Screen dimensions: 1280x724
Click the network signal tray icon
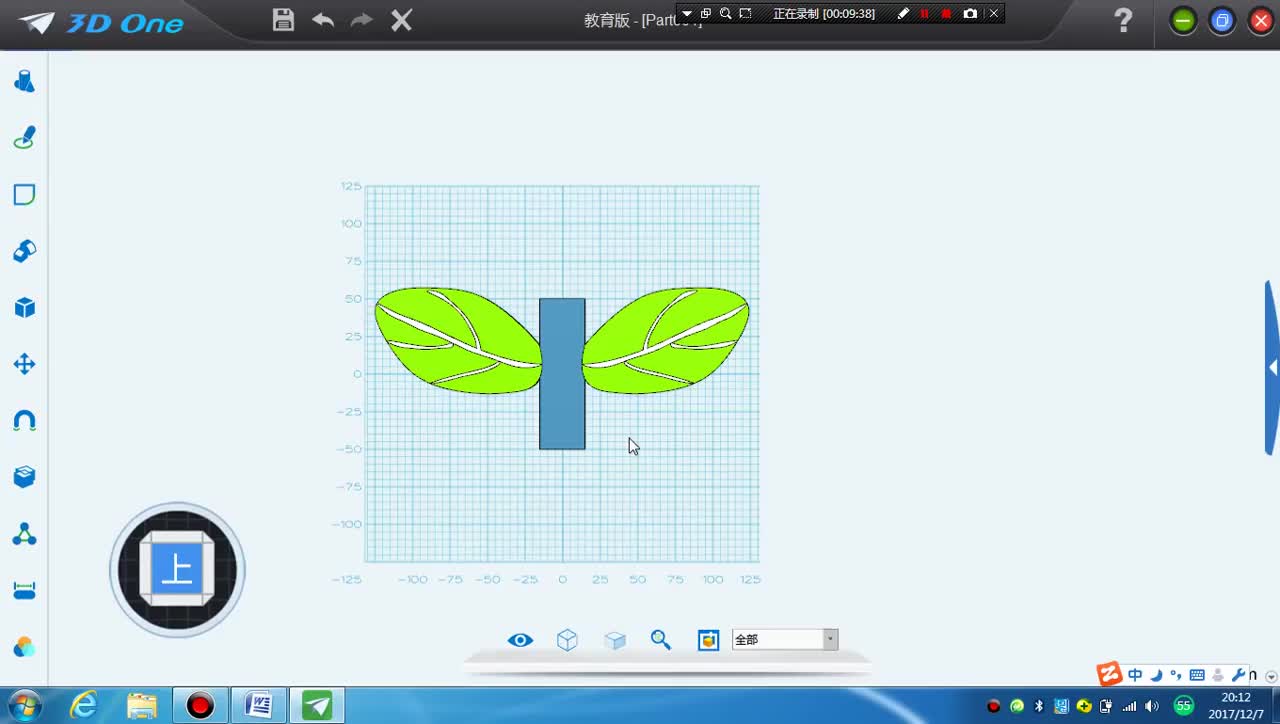pyautogui.click(x=1129, y=706)
